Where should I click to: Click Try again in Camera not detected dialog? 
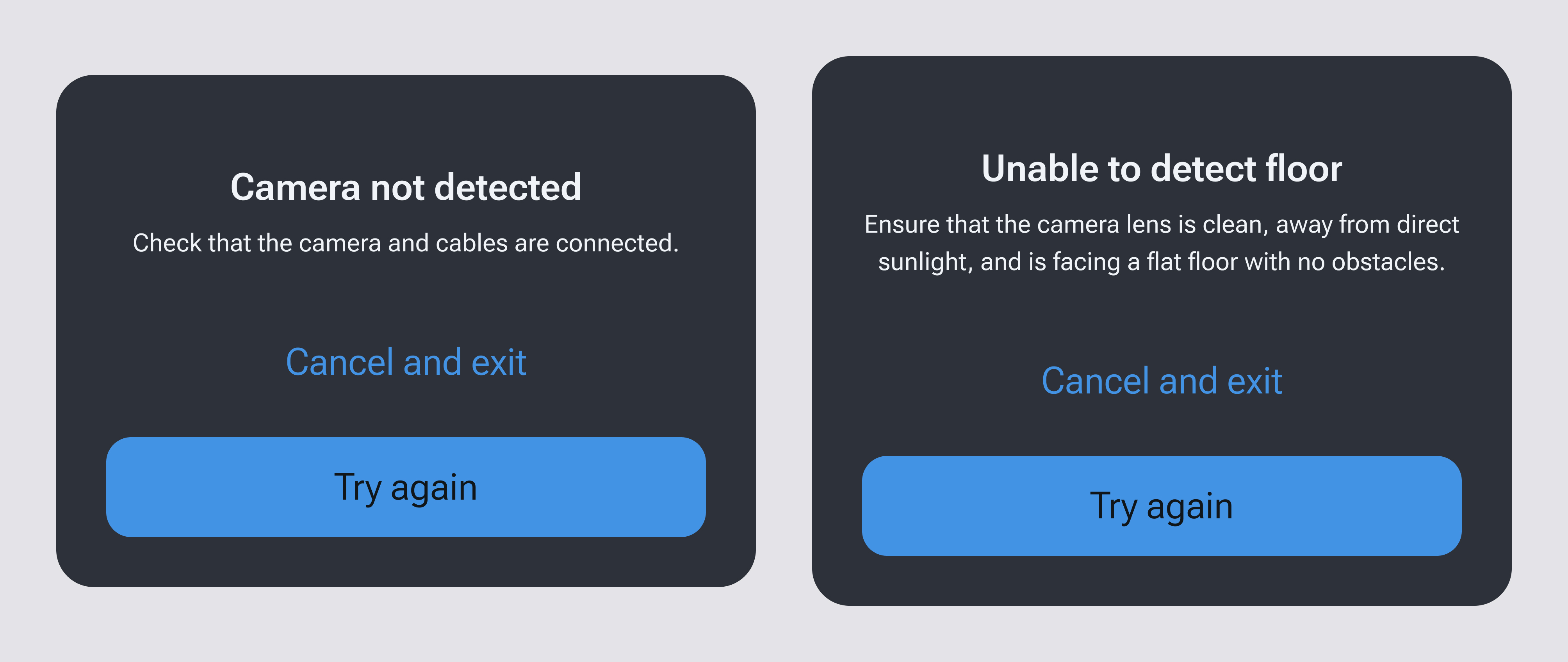click(405, 487)
